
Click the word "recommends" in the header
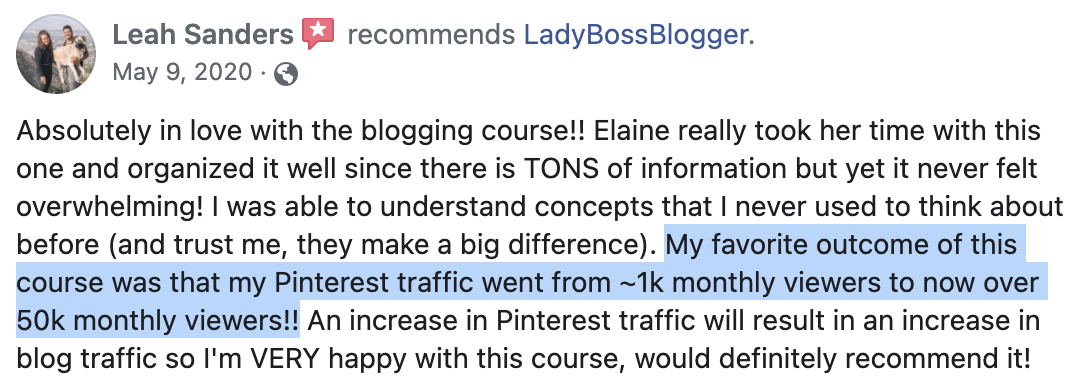pyautogui.click(x=431, y=34)
